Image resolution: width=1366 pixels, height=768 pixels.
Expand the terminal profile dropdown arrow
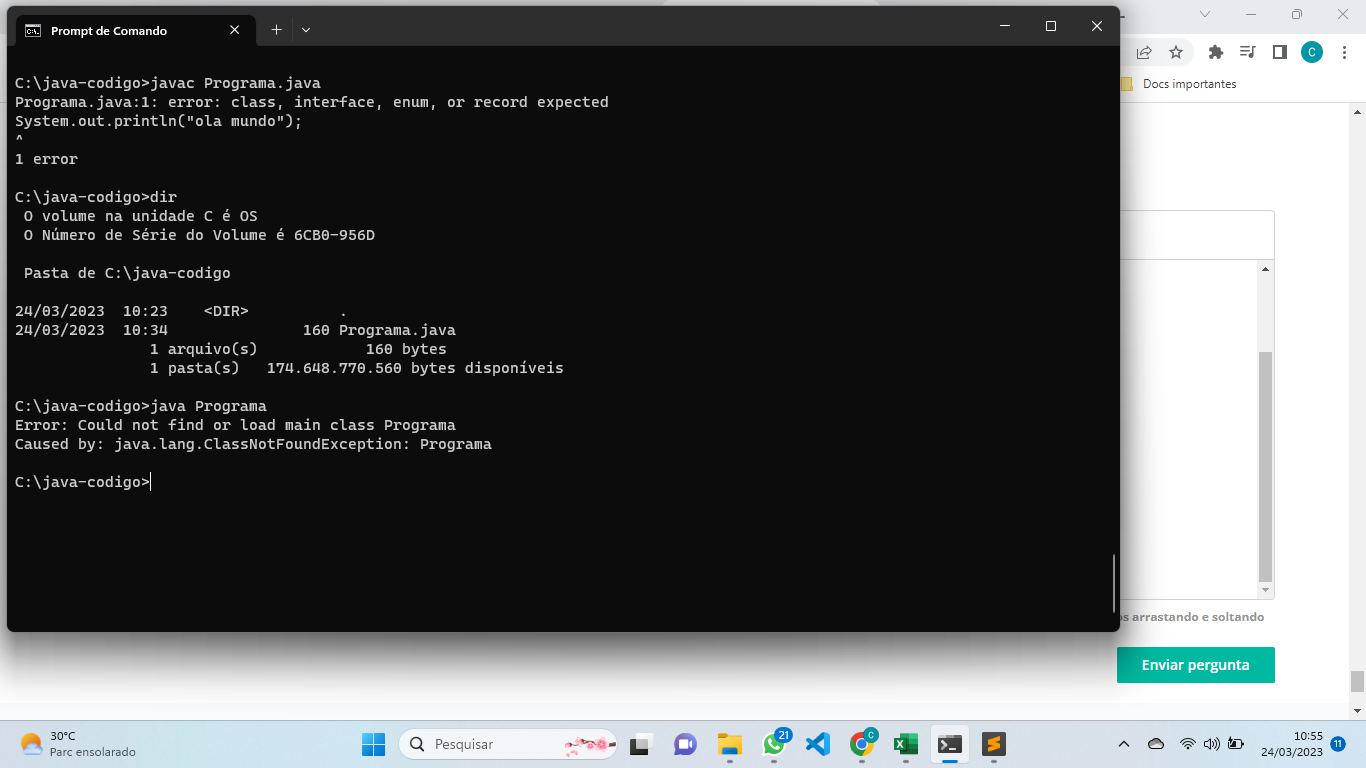coord(306,30)
